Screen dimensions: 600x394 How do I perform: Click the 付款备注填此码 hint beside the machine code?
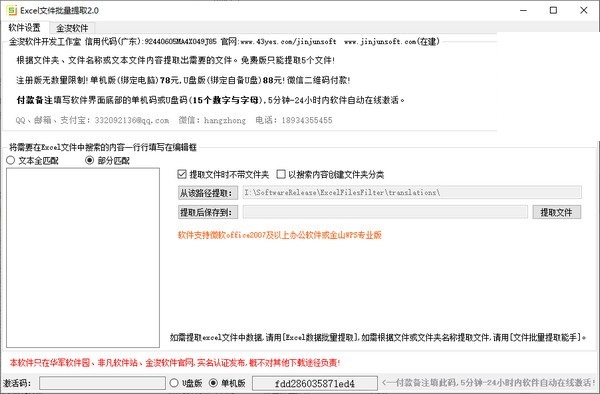click(x=489, y=383)
